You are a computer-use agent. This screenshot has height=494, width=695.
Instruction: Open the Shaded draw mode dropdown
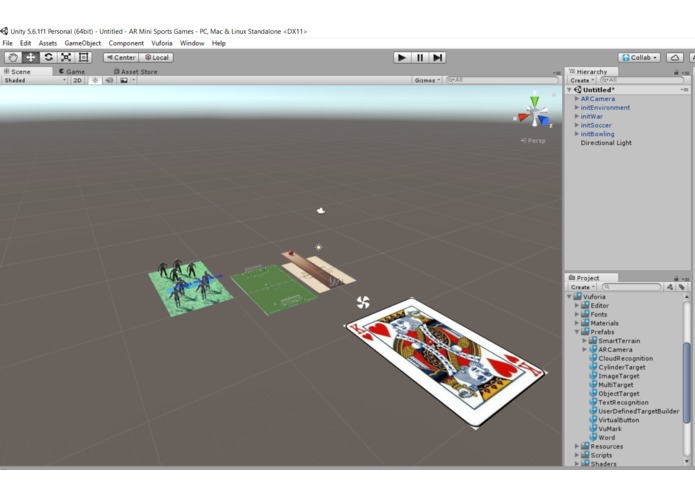[35, 80]
